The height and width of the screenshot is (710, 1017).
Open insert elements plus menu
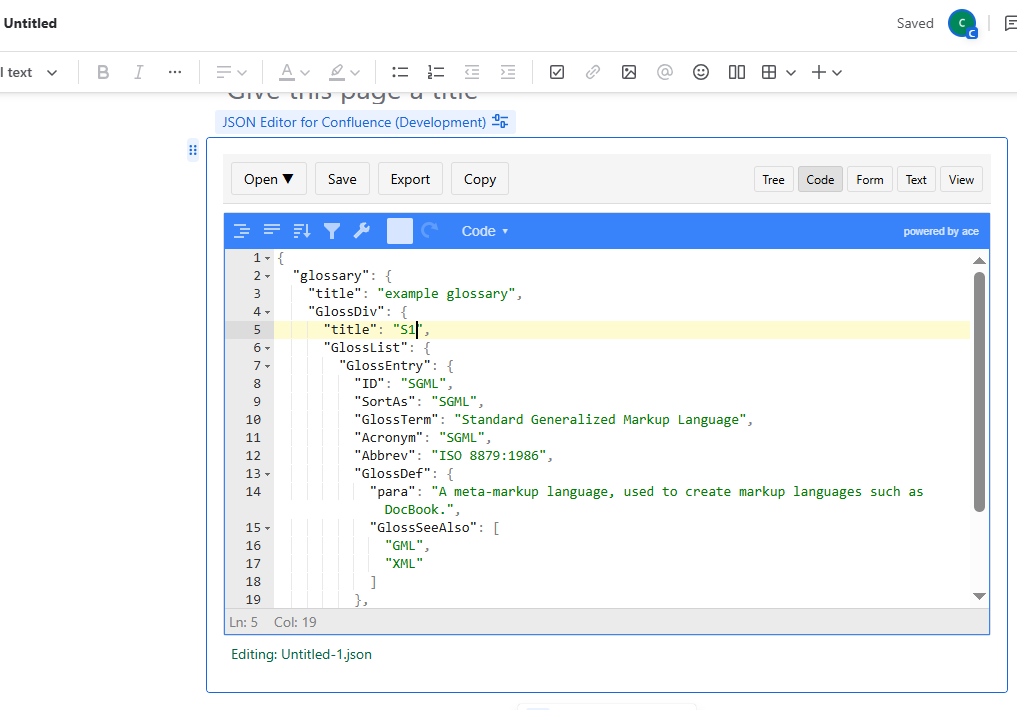pyautogui.click(x=826, y=72)
